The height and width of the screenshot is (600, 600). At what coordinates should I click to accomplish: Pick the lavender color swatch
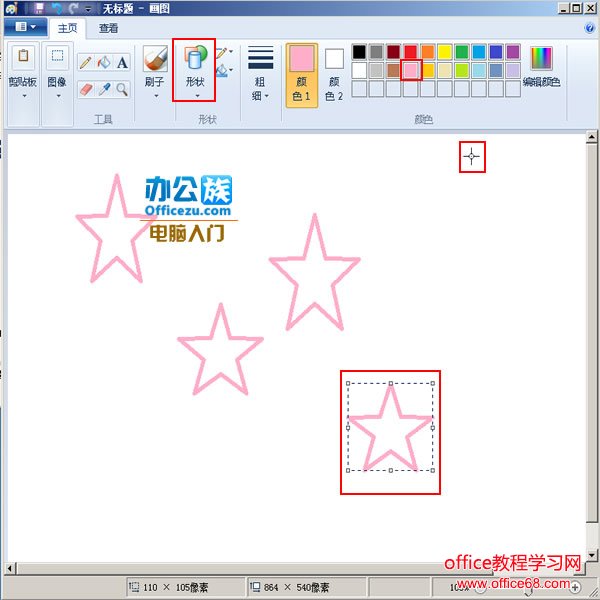click(513, 70)
